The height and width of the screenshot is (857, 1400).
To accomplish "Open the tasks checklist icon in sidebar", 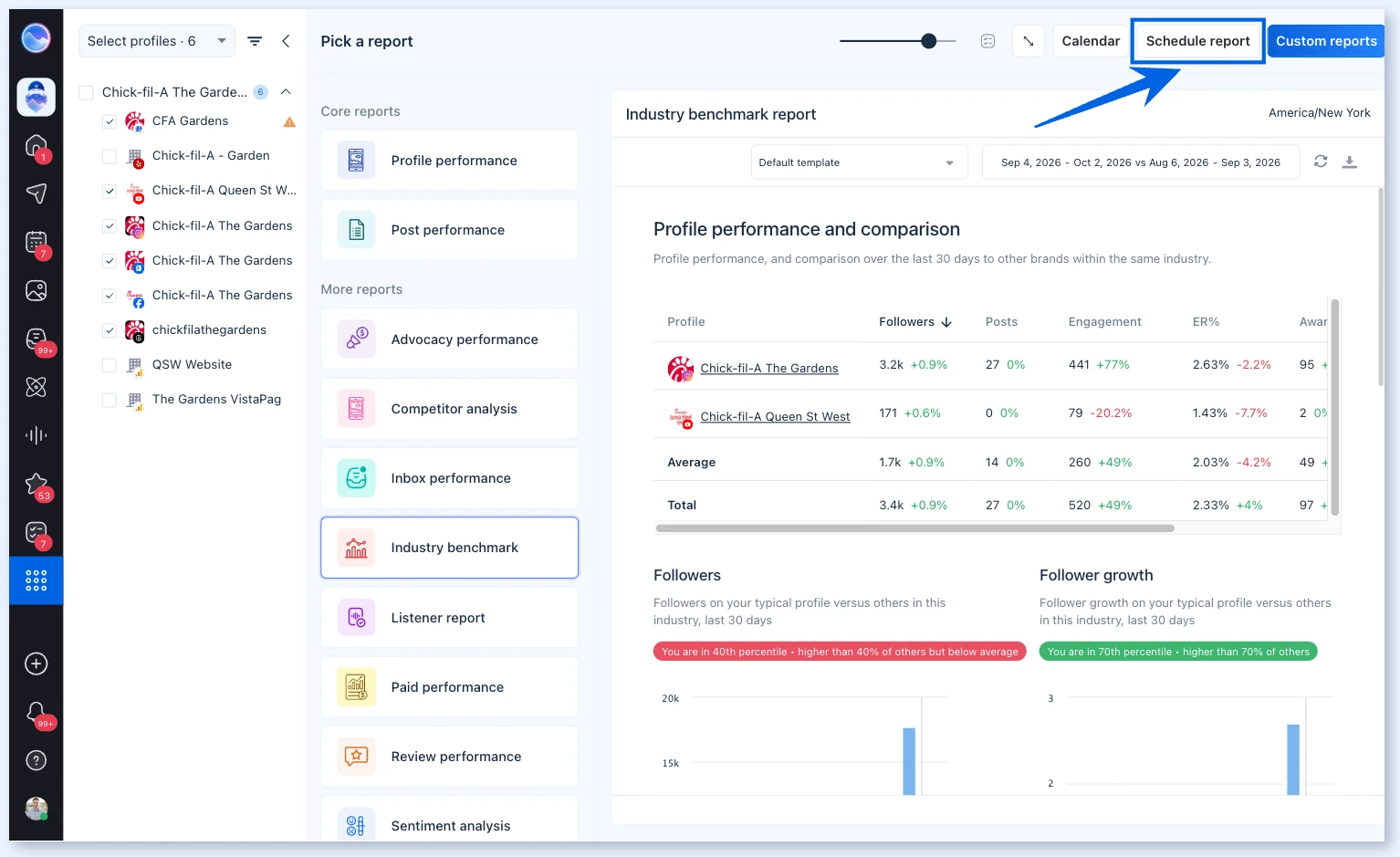I will 36,533.
